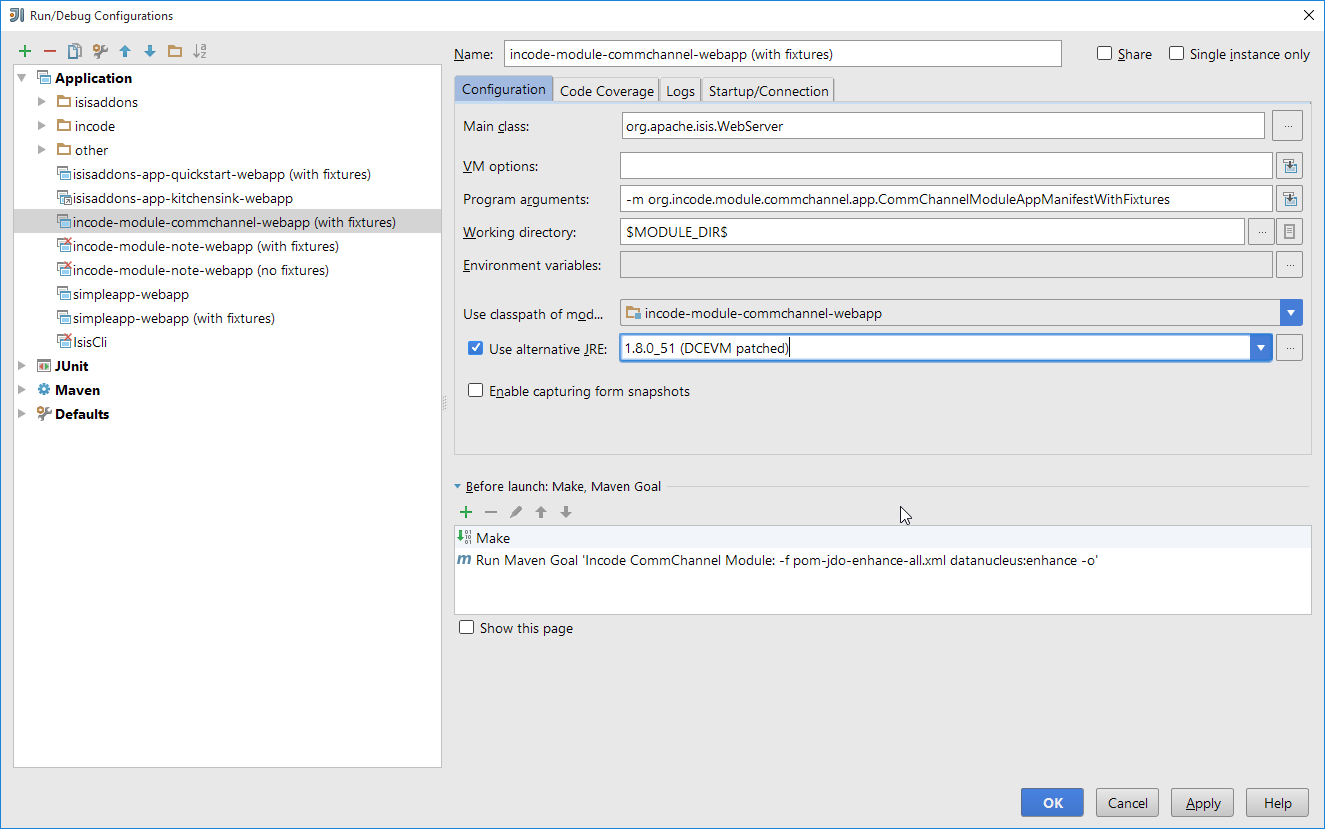Click the Edit Defaults wrench icon
Image resolution: width=1325 pixels, height=829 pixels.
pos(100,51)
